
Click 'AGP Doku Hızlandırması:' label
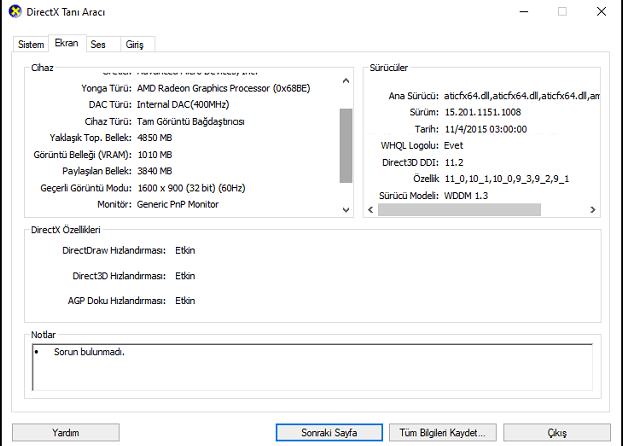pyautogui.click(x=116, y=301)
